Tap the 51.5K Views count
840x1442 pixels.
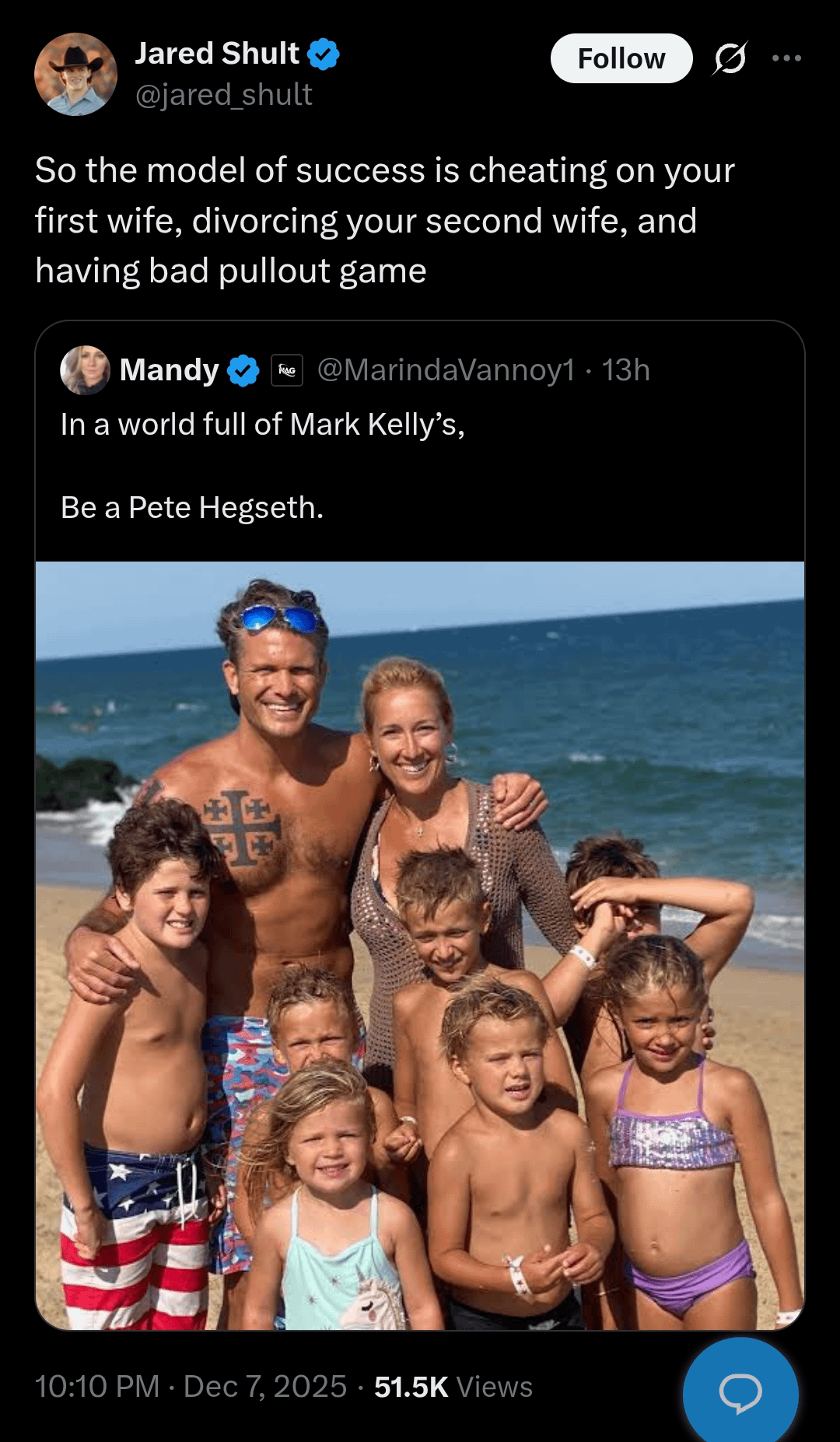(453, 1386)
